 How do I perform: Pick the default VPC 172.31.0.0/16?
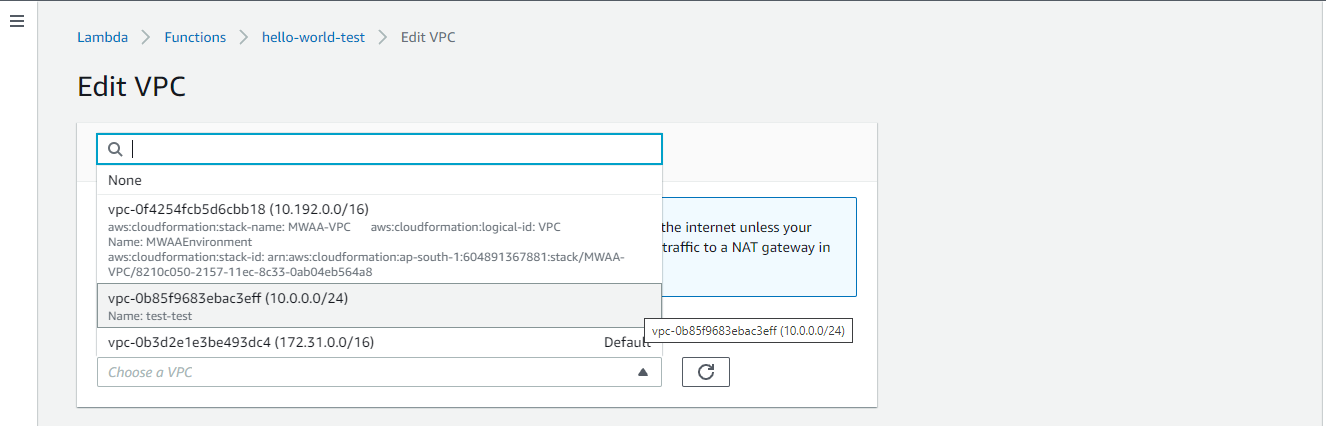click(241, 343)
